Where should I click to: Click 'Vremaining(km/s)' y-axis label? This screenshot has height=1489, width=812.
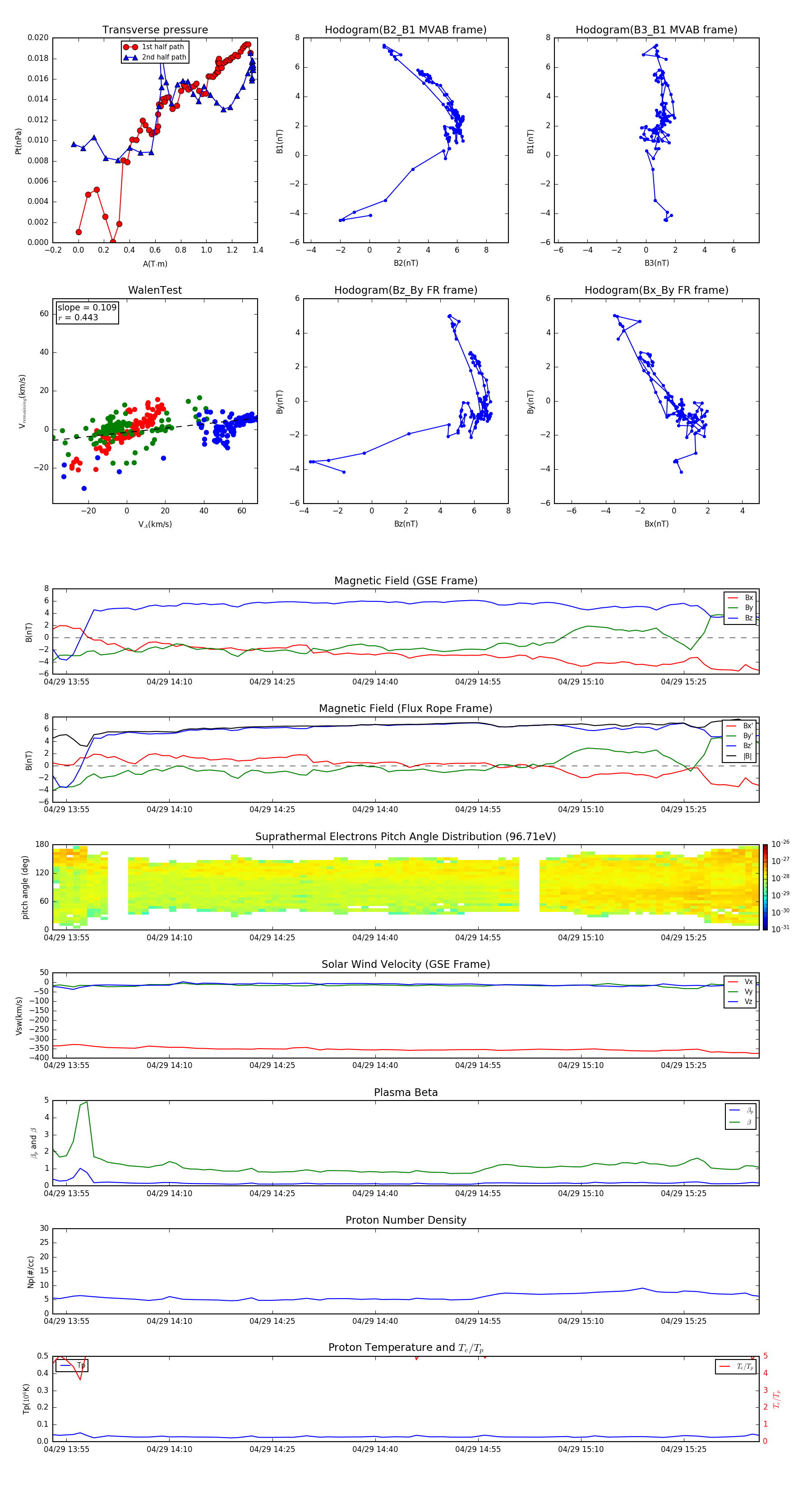click(x=23, y=401)
